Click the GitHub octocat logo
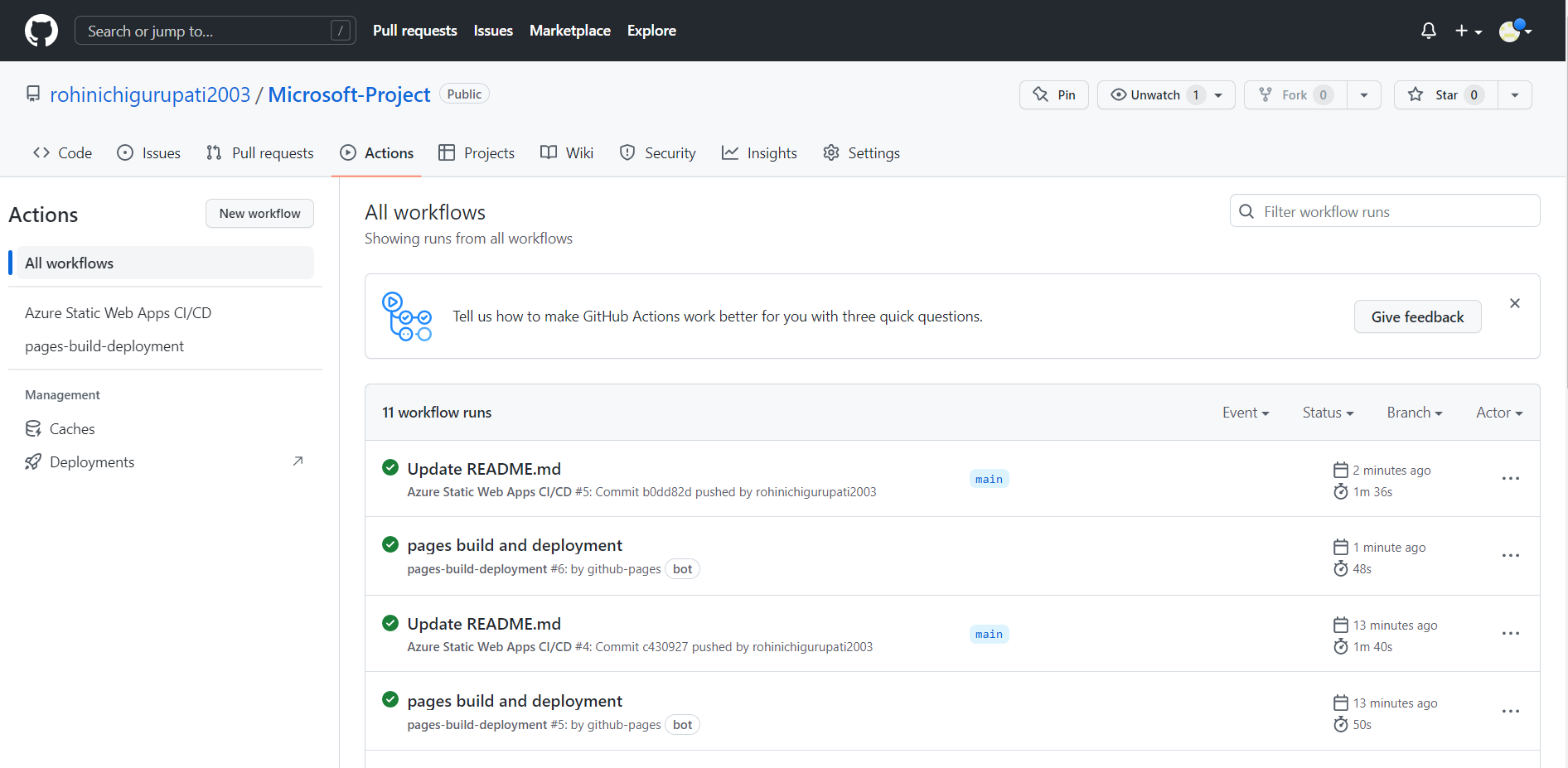The width and height of the screenshot is (1568, 768). (x=41, y=30)
